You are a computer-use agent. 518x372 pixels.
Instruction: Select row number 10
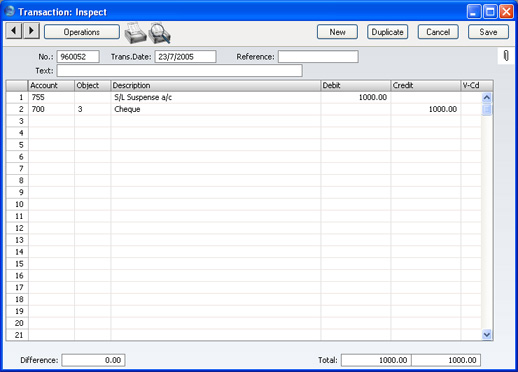pos(17,204)
